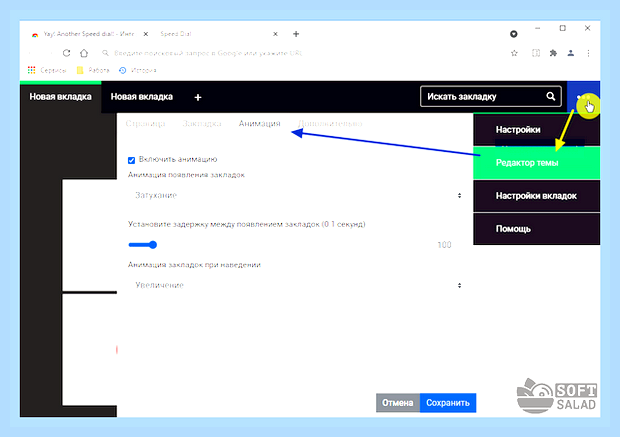Open the Сервисы apps grid bookmark
Viewport: 620px width, 437px height.
(x=47, y=70)
